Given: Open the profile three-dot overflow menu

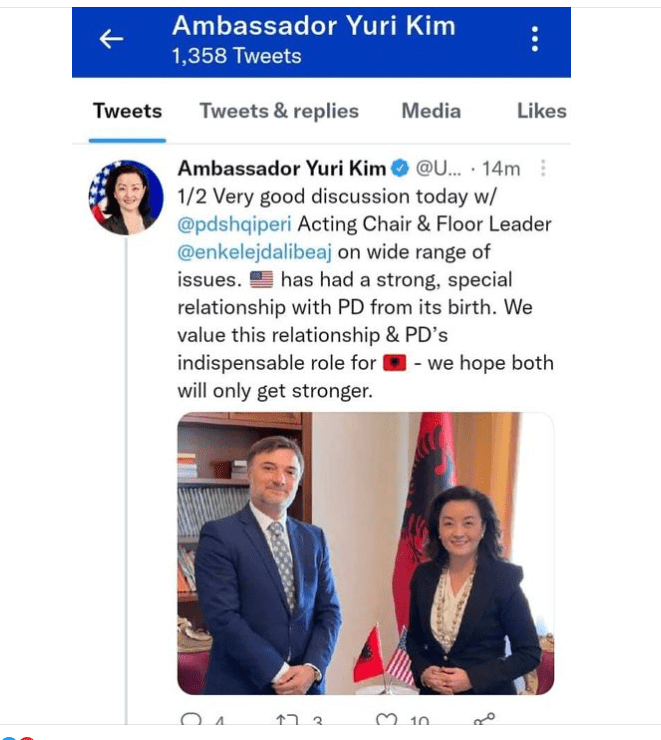Looking at the screenshot, I should [x=535, y=39].
